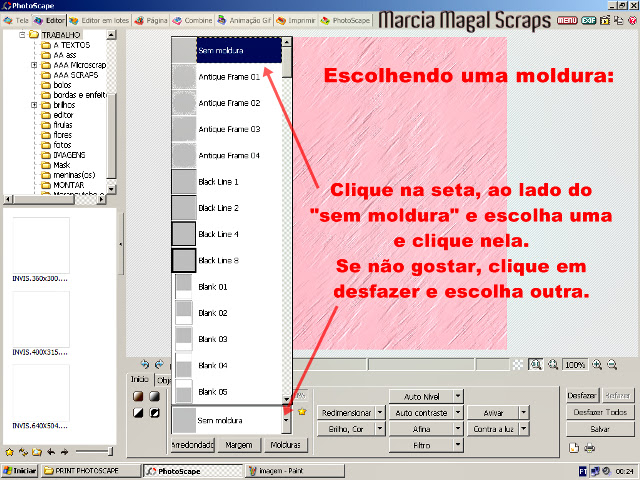Collapse the TRABALHO folder tree
This screenshot has width=640, height=480.
coord(22,35)
